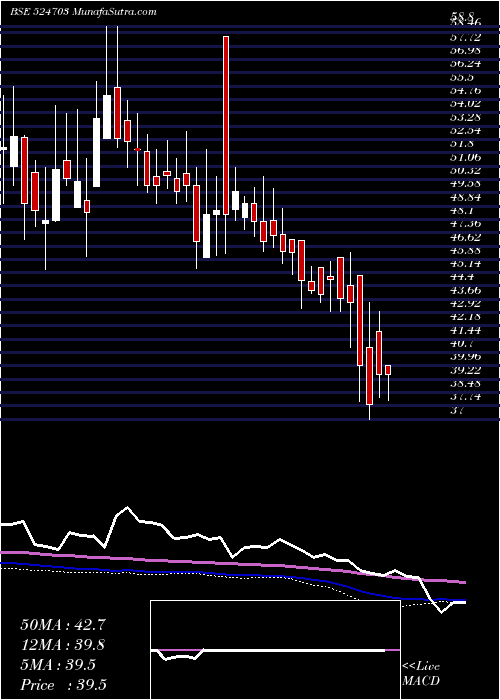The image size is (500, 700).
Task: Click the 50MA : 42.7 readout
Action: [63, 625]
